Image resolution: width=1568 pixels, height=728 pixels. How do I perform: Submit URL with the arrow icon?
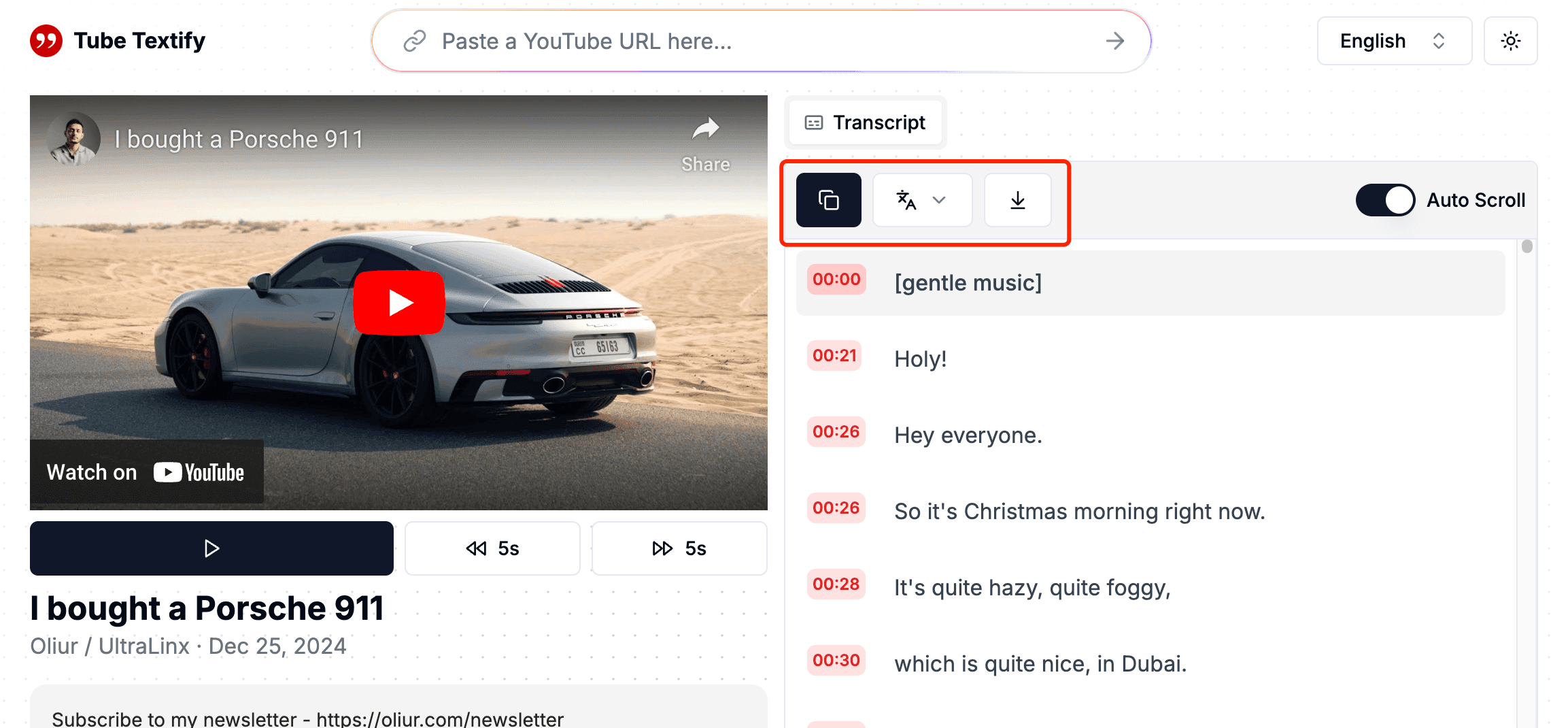click(1115, 42)
